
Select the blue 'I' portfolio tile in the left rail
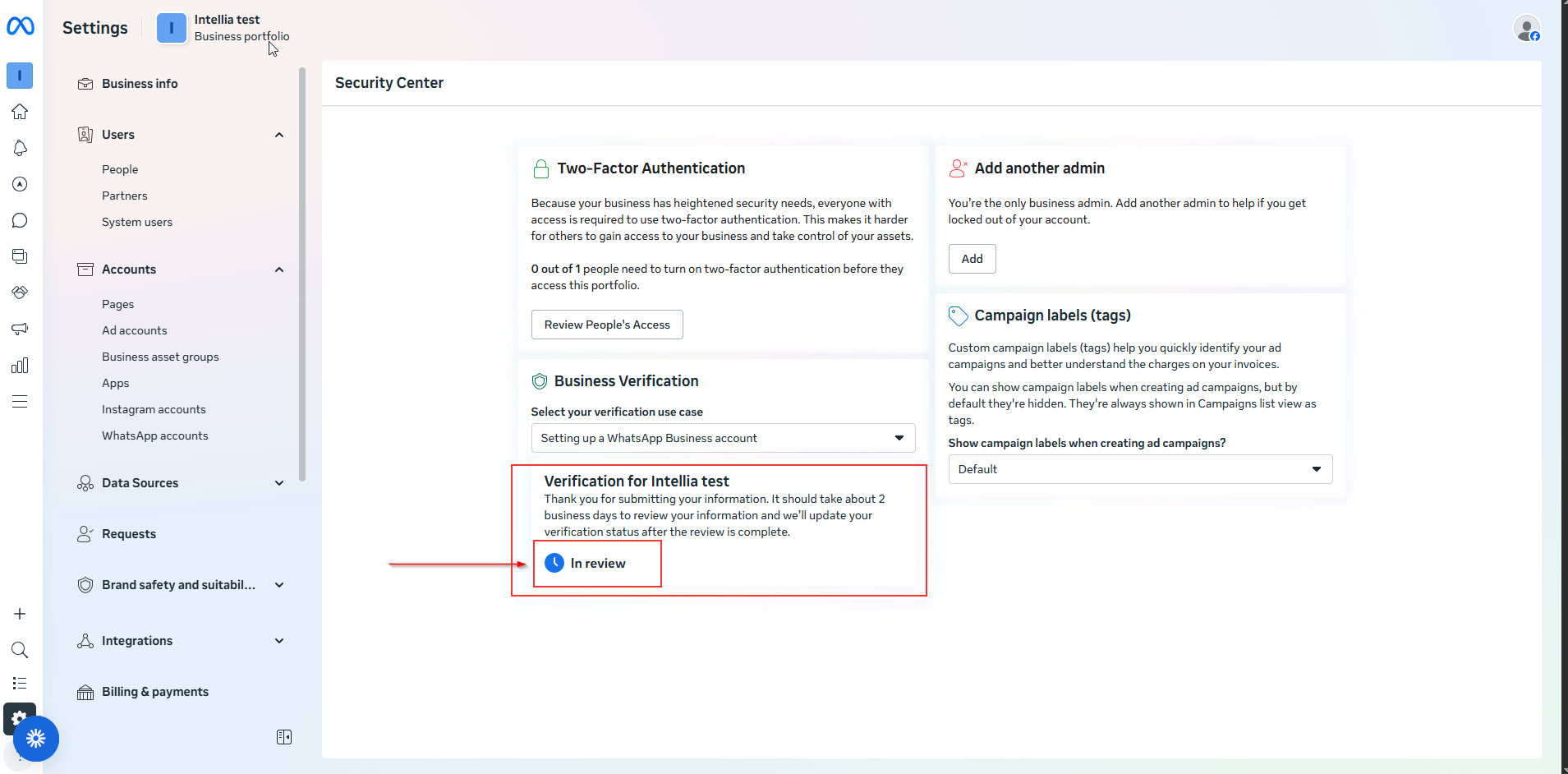(20, 76)
